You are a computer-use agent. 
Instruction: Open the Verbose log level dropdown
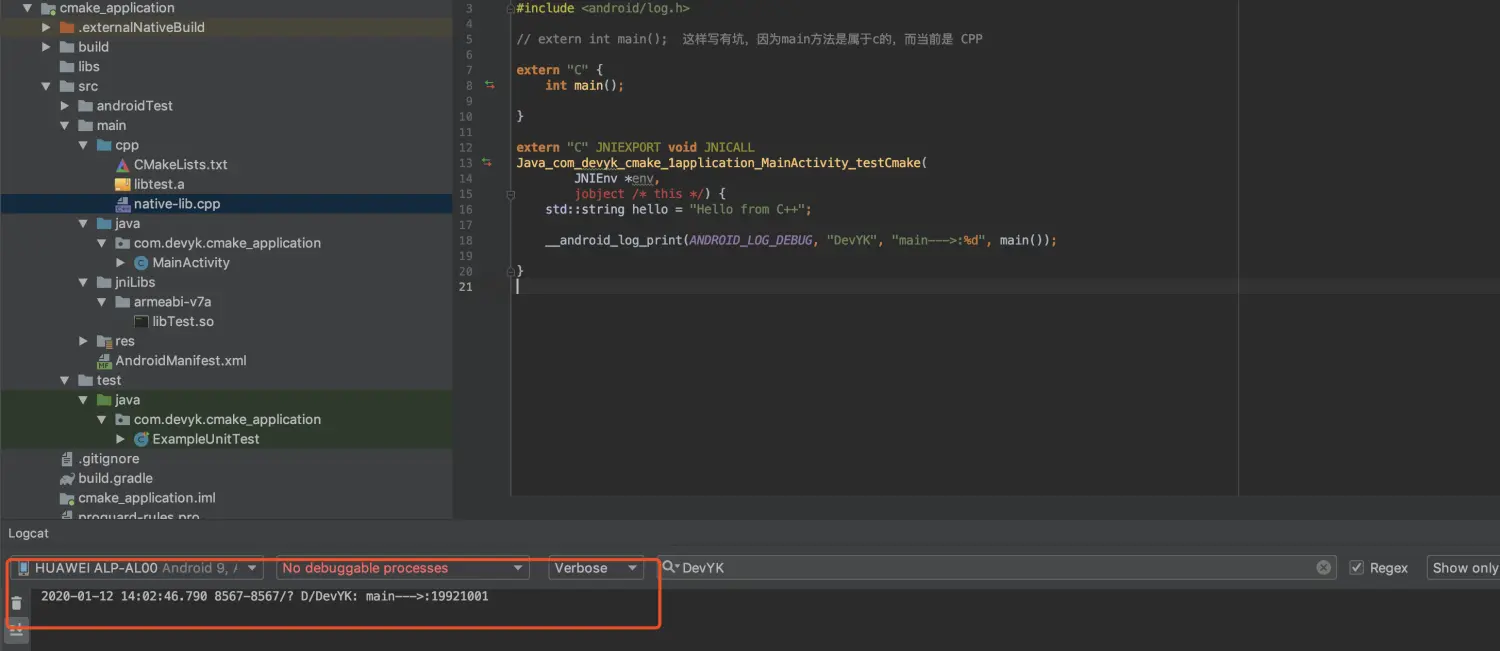click(x=596, y=568)
